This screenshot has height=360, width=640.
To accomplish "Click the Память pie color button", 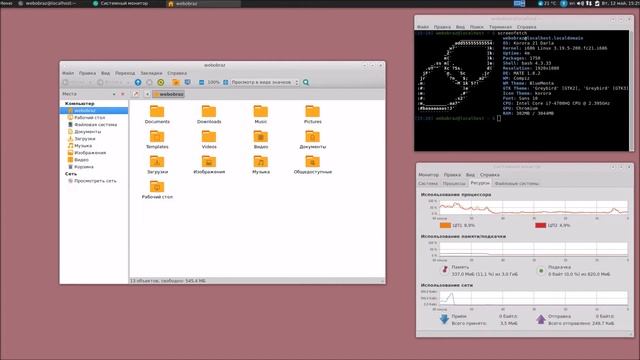I will [445, 270].
